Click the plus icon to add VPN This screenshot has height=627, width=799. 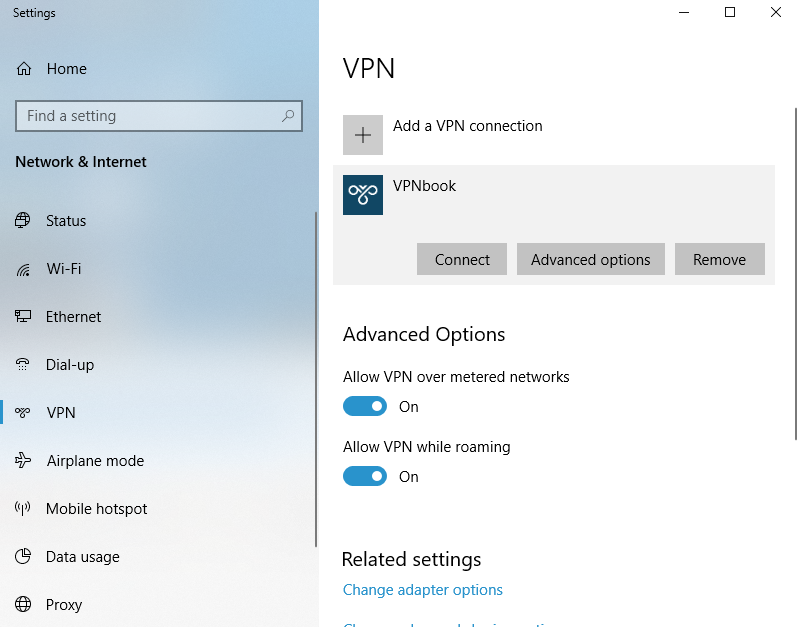click(x=363, y=135)
